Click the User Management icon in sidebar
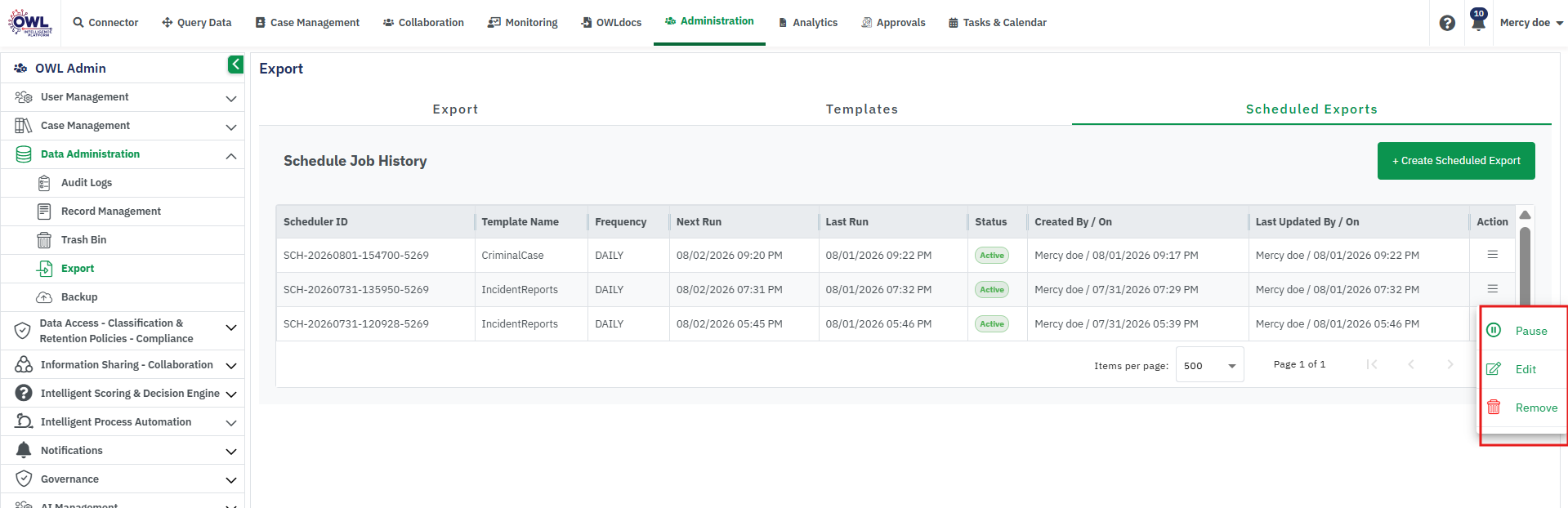Screen dimensions: 1568x508 (x=23, y=97)
